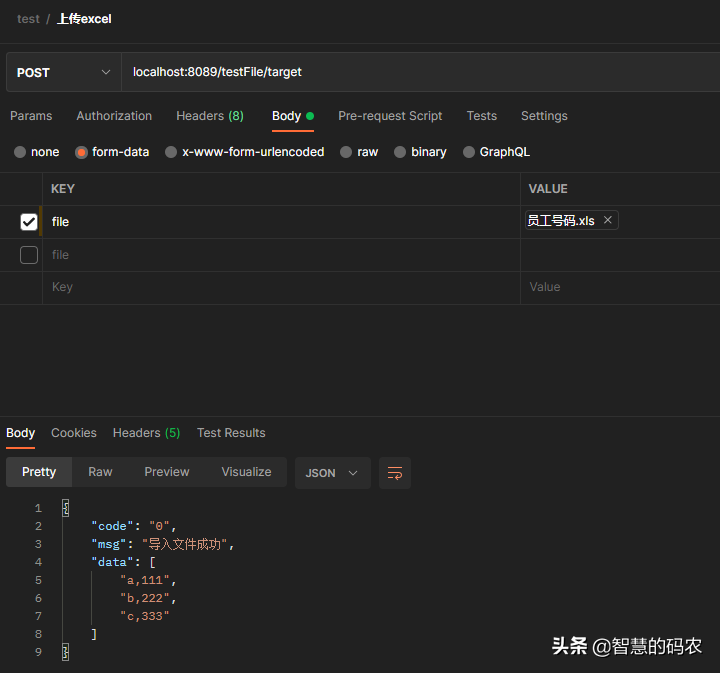Click the "b,222" value in response
Screen dimensions: 720x673
[145, 598]
